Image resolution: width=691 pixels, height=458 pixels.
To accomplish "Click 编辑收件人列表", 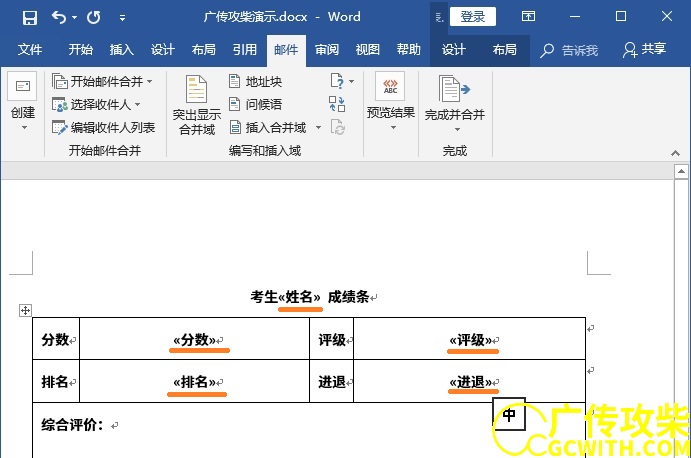I will point(104,128).
